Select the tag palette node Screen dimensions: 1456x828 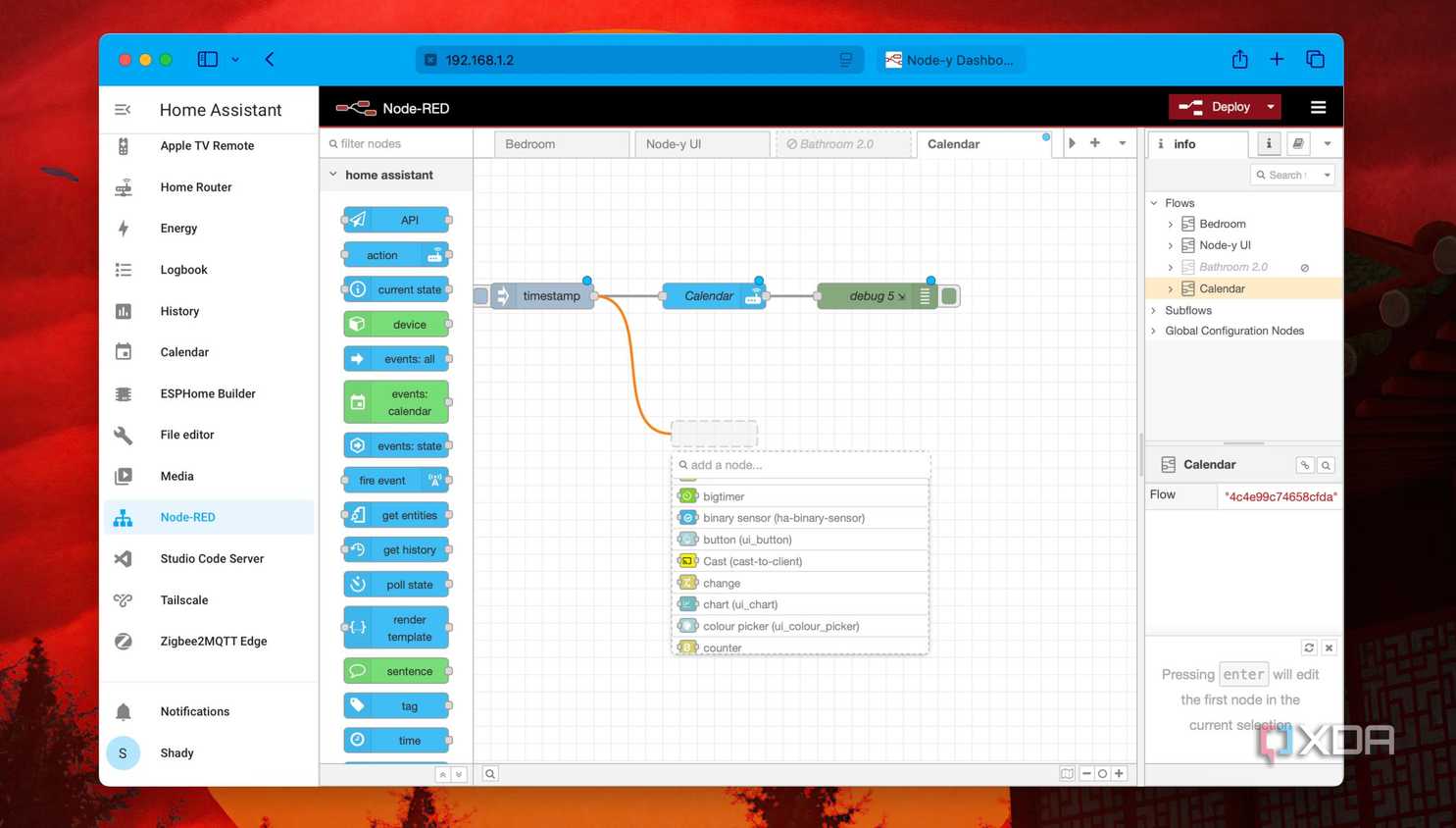396,705
